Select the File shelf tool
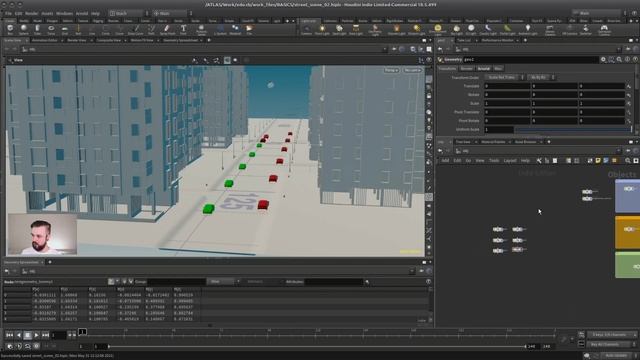 point(249,29)
